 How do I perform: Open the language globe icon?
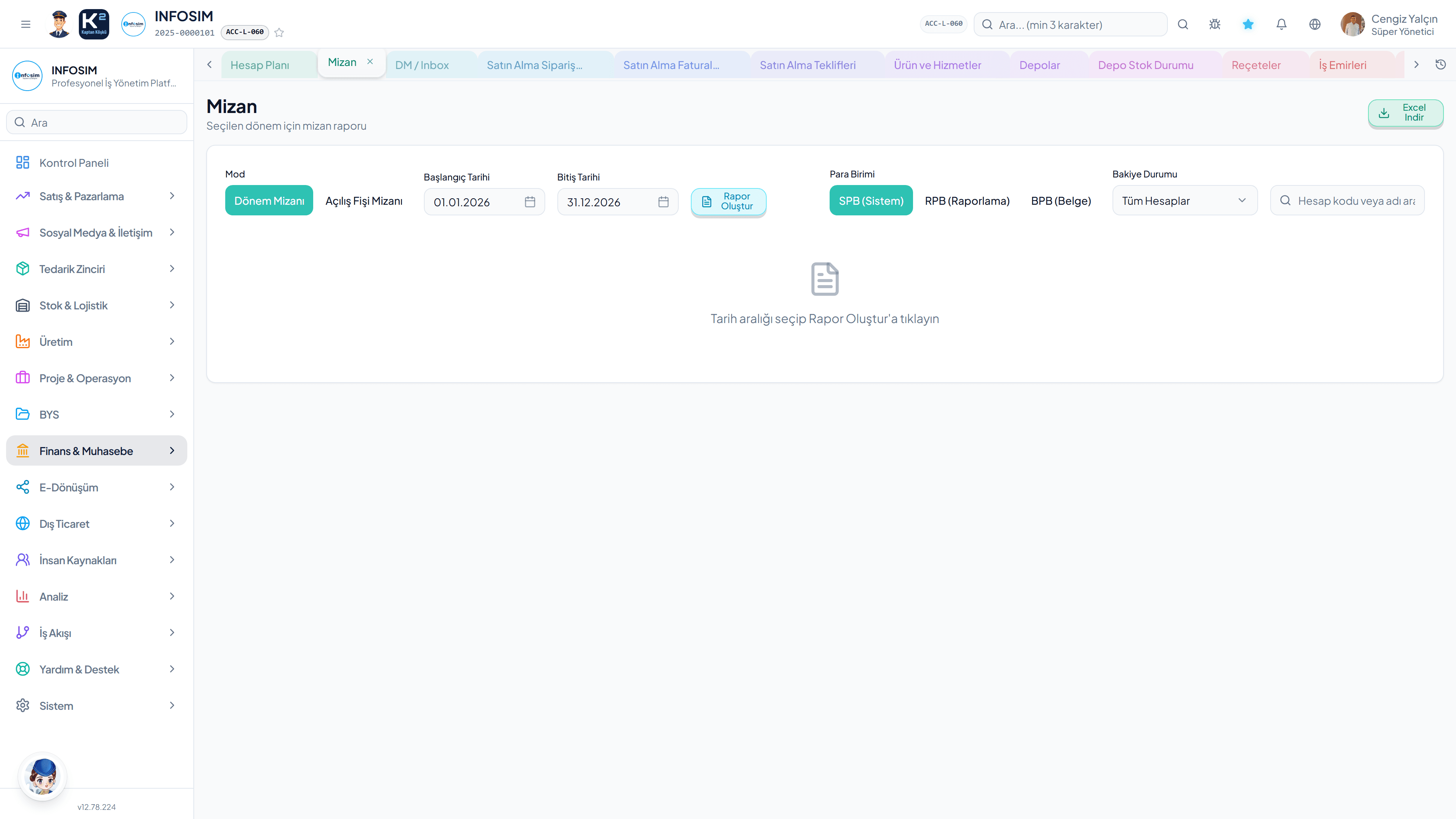click(x=1315, y=24)
